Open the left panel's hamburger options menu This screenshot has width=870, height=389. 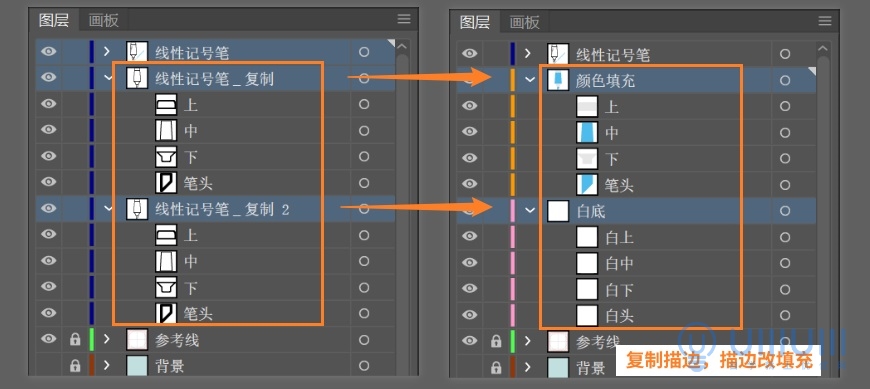(404, 19)
